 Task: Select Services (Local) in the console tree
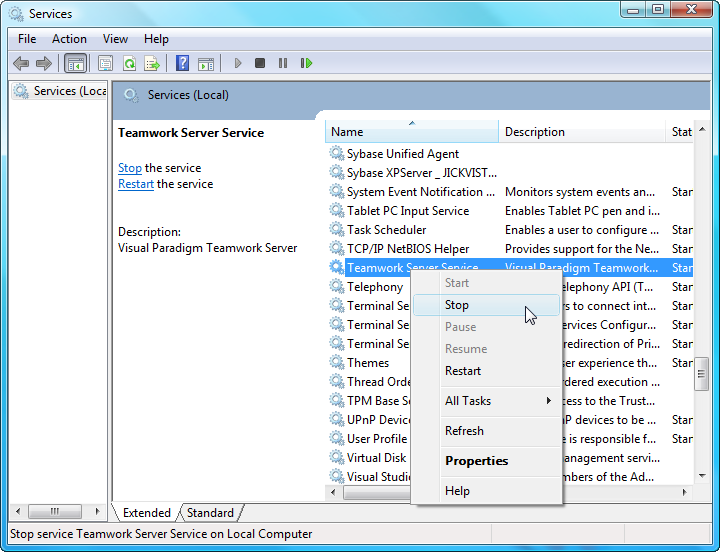tap(60, 91)
